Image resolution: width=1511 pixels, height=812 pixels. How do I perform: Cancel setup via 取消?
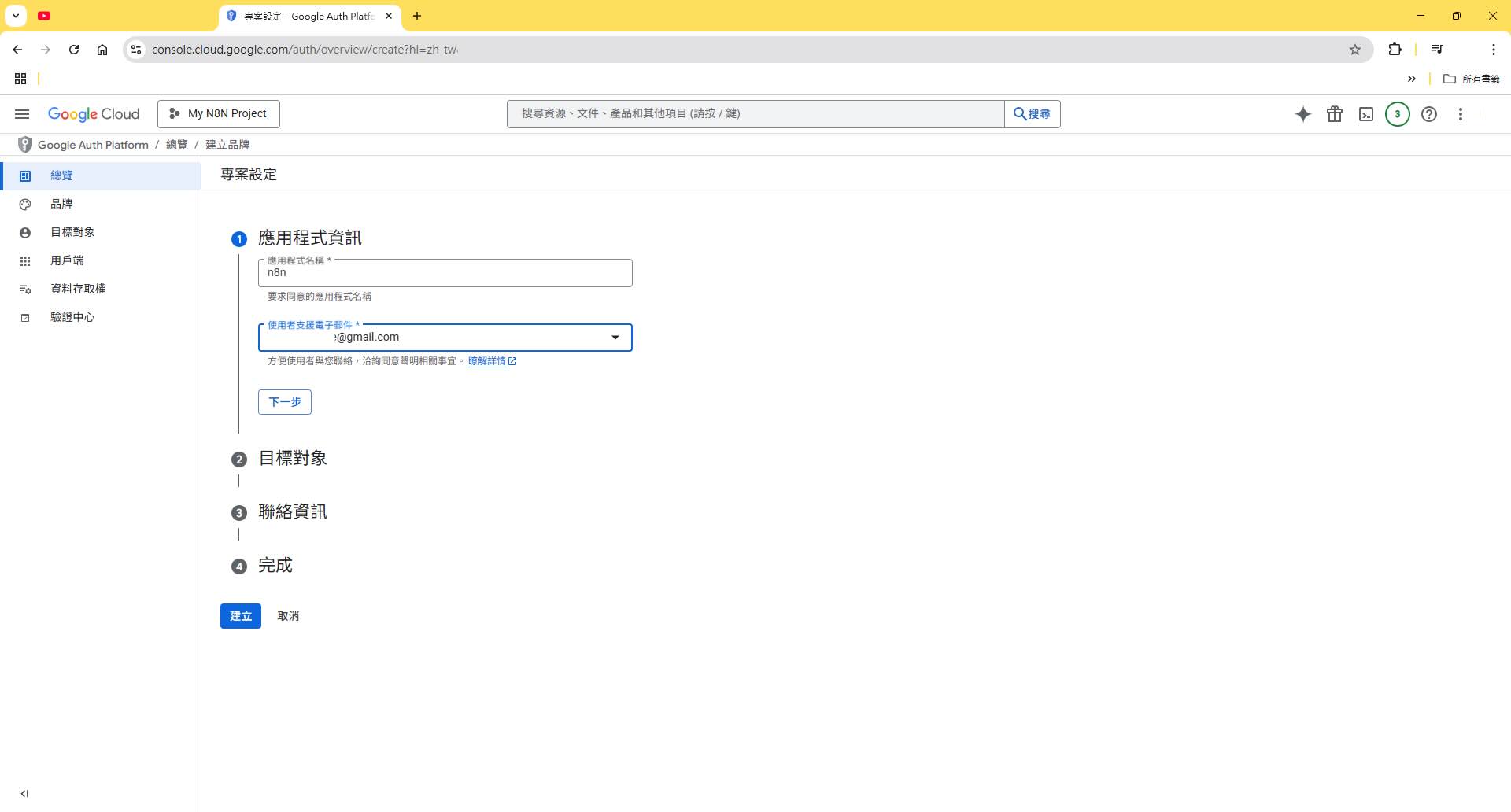point(287,616)
